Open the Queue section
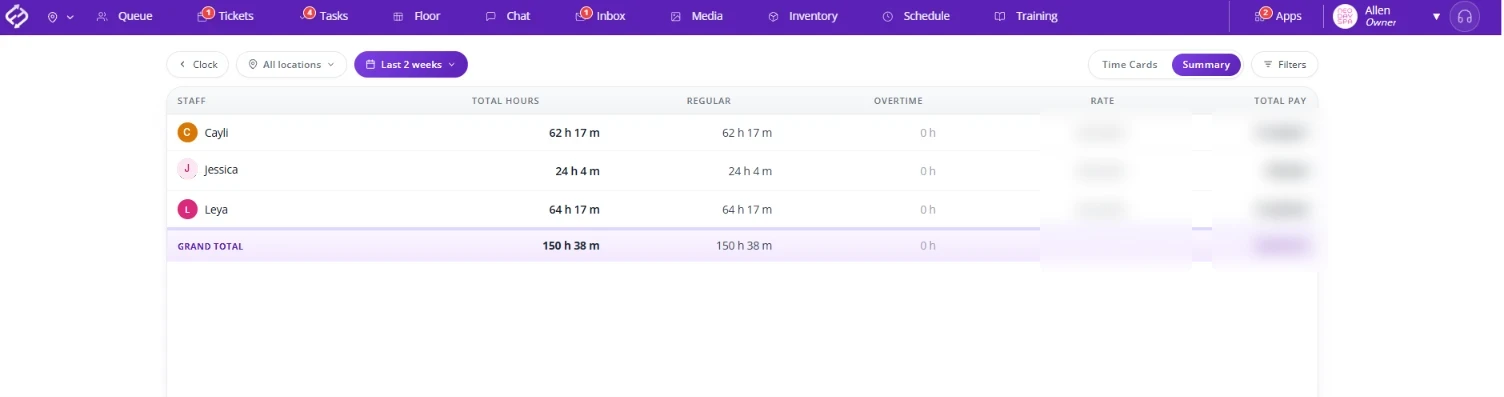Screen dimensions: 1504x397 pyautogui.click(x=125, y=16)
